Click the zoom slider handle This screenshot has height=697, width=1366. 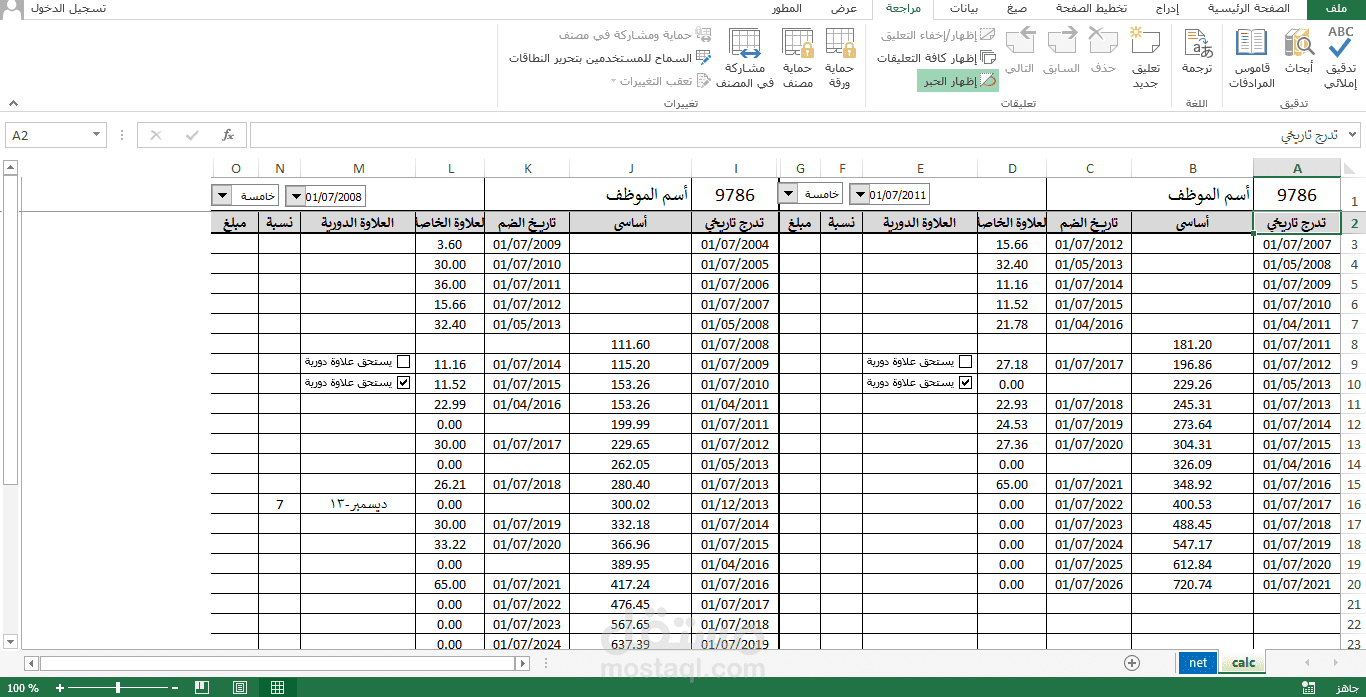pos(118,688)
